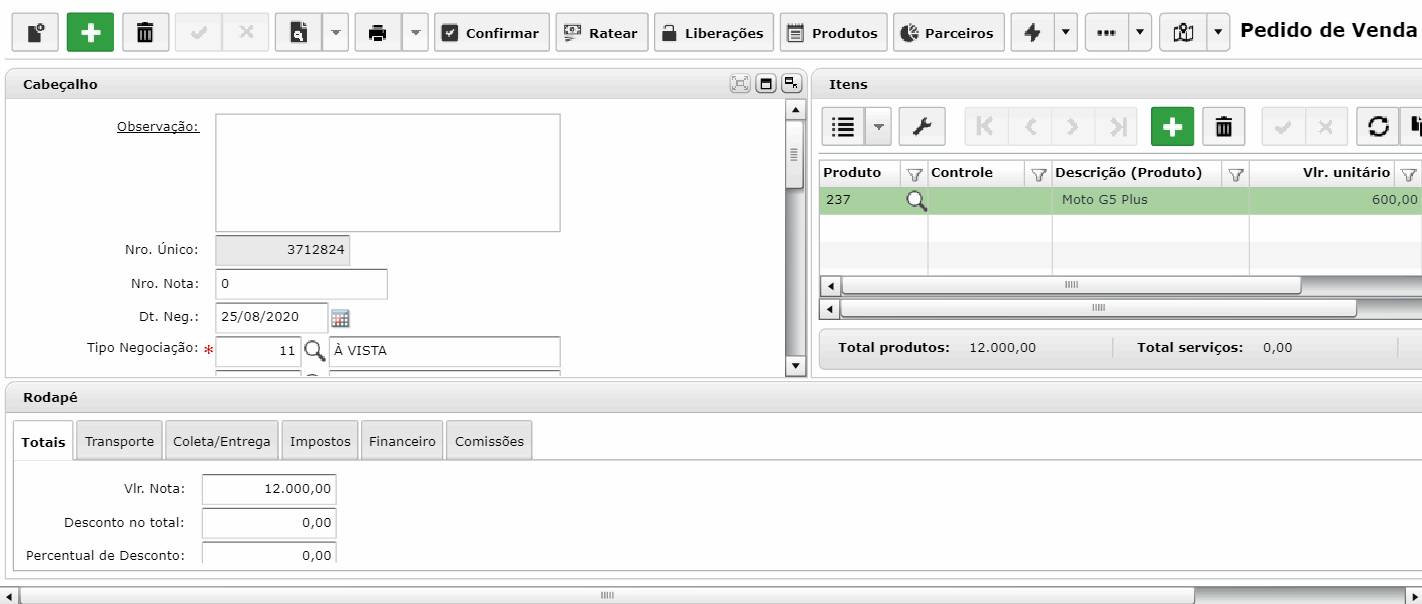Click the Tipo Negociação code field 11

258,351
